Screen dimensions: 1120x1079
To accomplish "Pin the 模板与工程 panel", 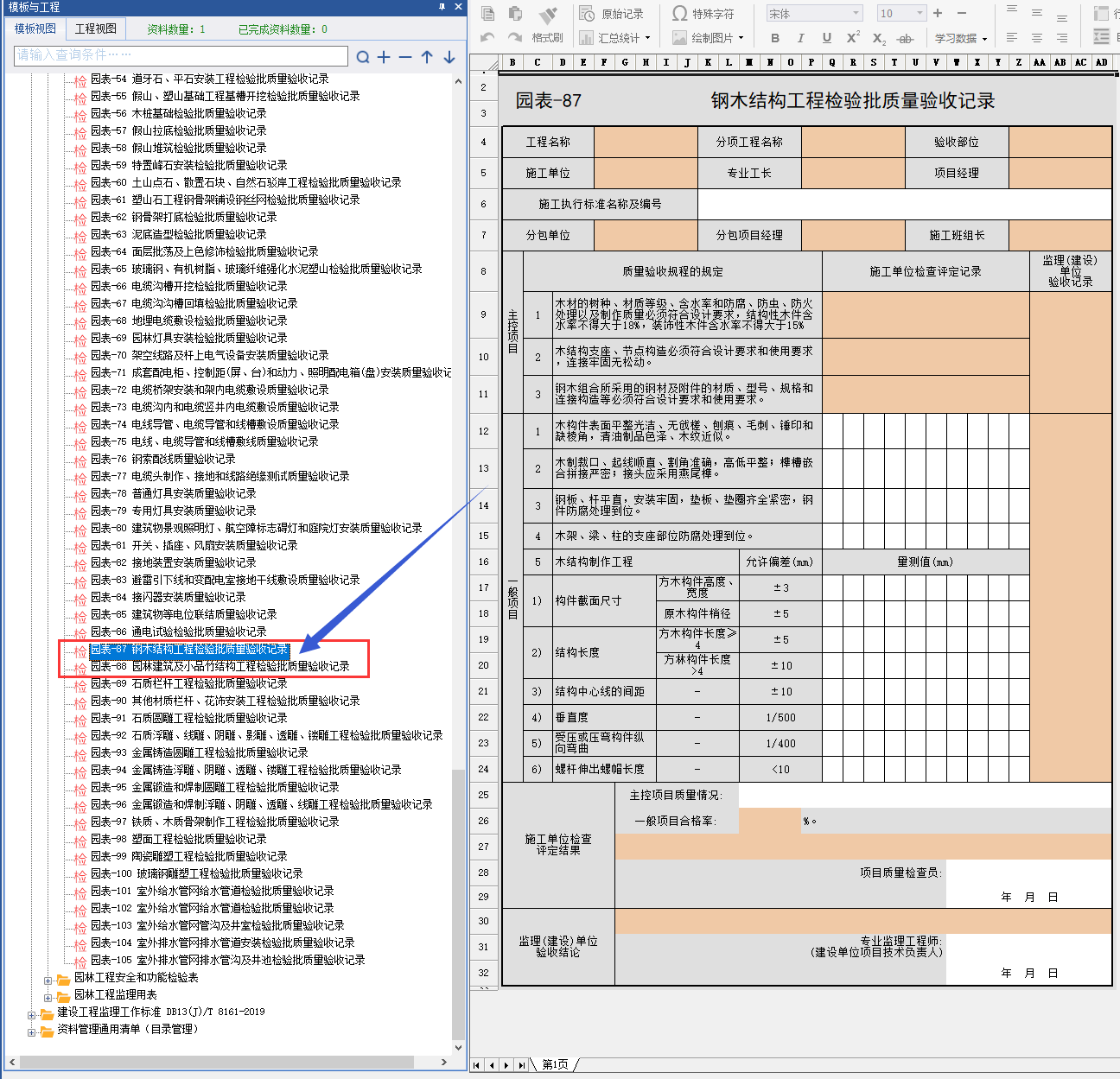I will (442, 7).
